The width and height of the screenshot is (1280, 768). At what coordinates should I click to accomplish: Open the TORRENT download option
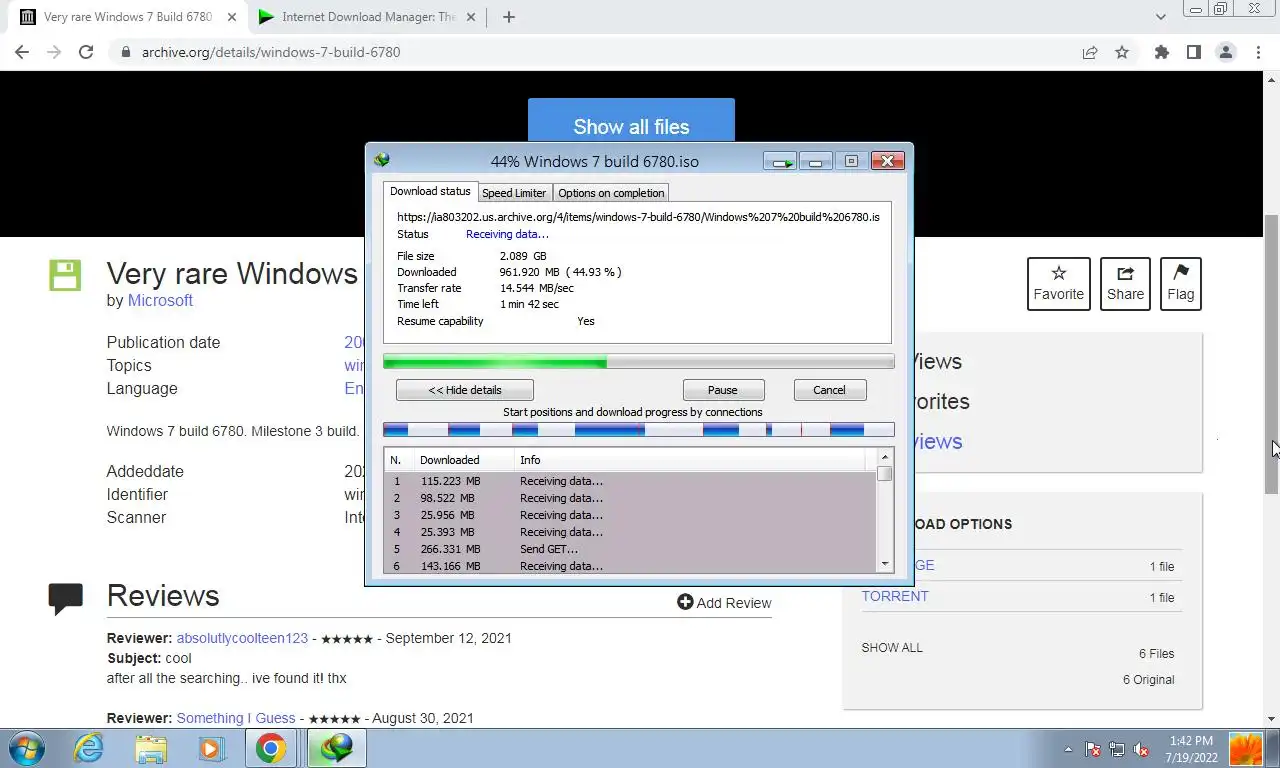pos(895,596)
